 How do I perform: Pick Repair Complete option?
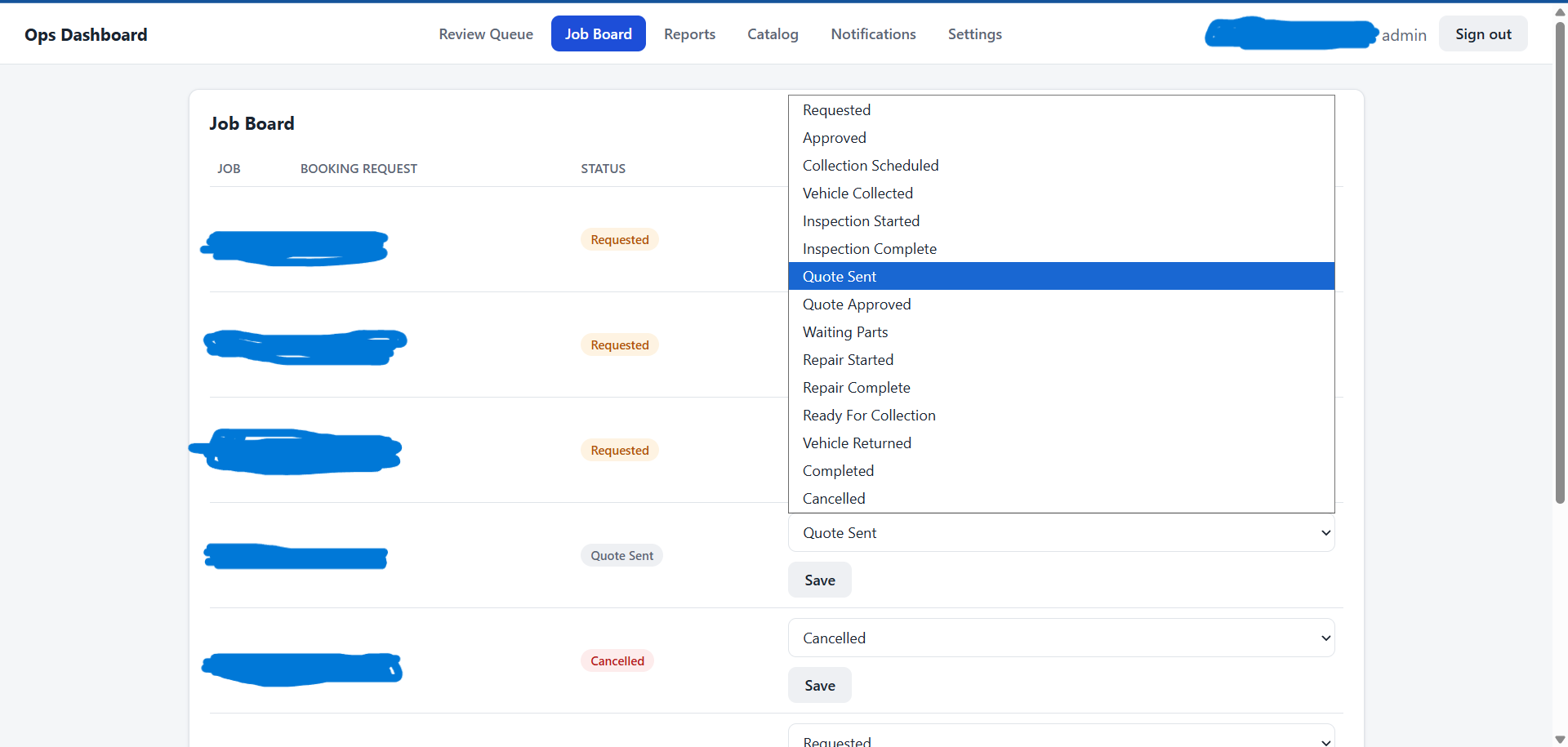pos(1061,388)
